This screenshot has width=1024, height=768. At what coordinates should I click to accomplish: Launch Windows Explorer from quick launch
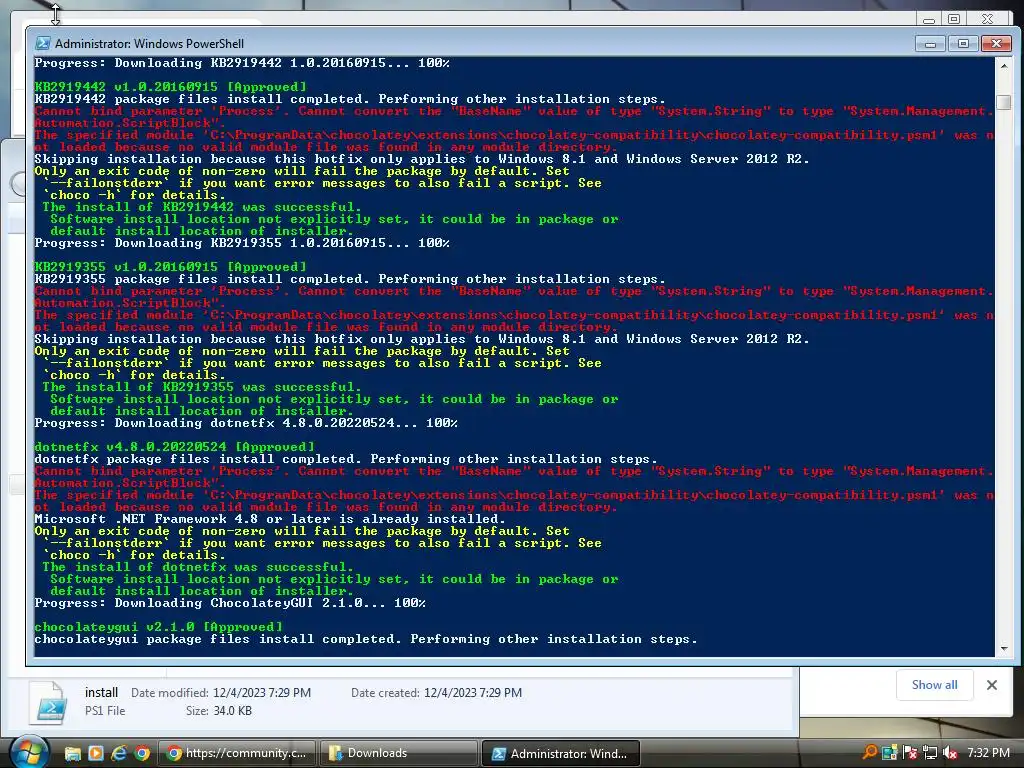click(x=72, y=753)
